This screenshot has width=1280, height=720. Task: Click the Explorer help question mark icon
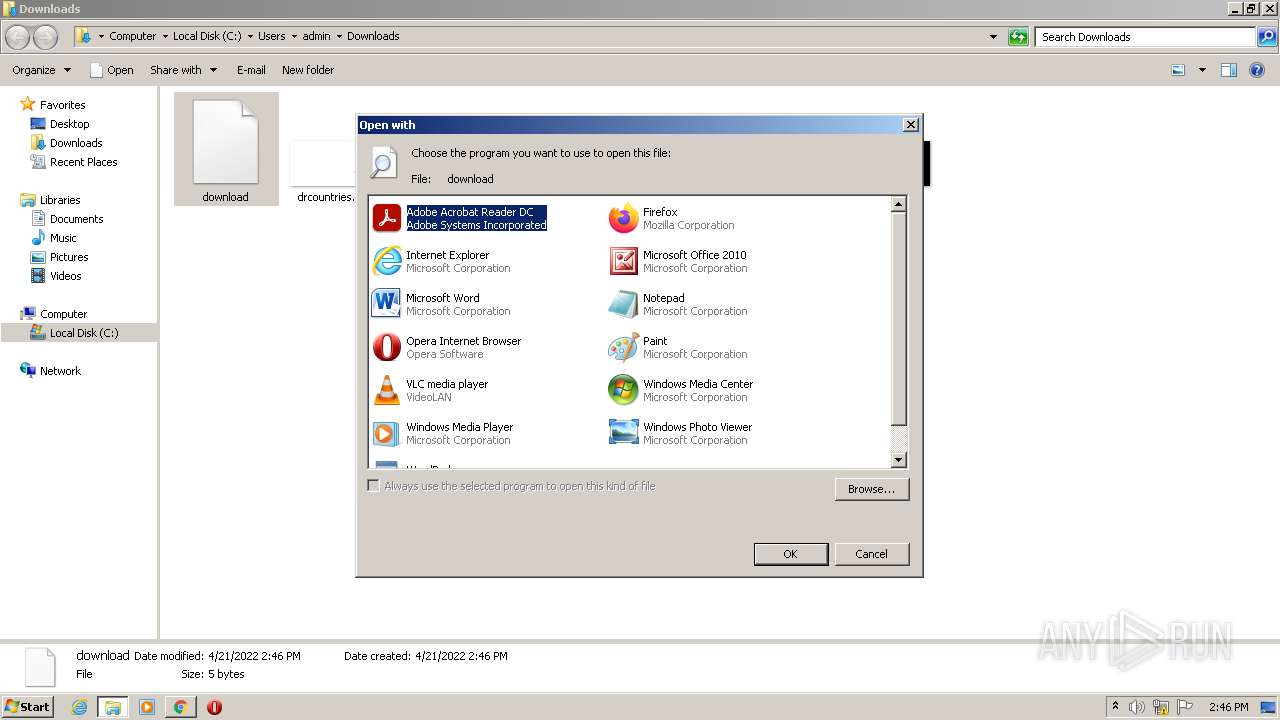click(x=1257, y=70)
